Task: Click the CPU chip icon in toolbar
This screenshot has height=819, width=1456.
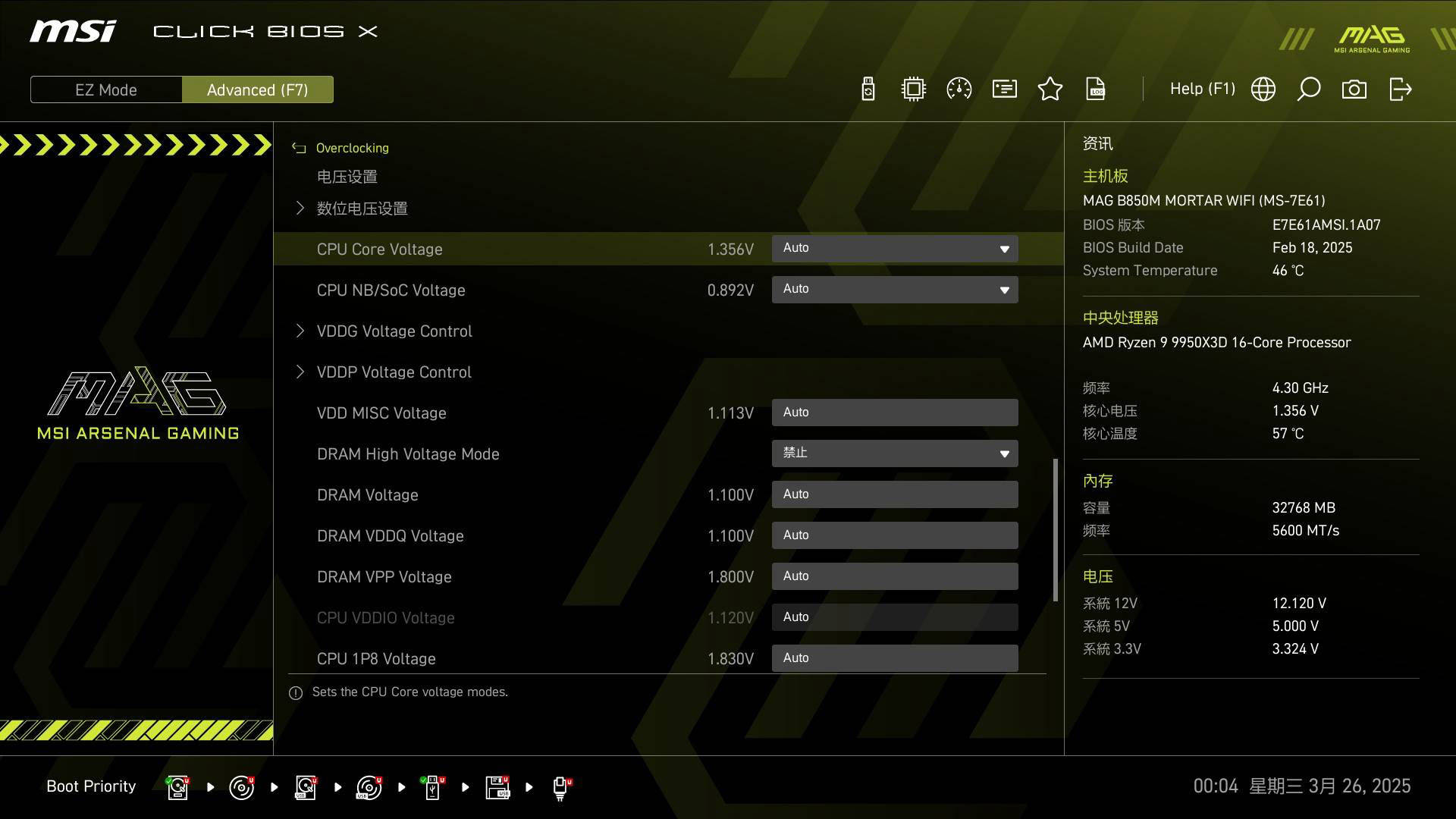Action: (x=914, y=89)
